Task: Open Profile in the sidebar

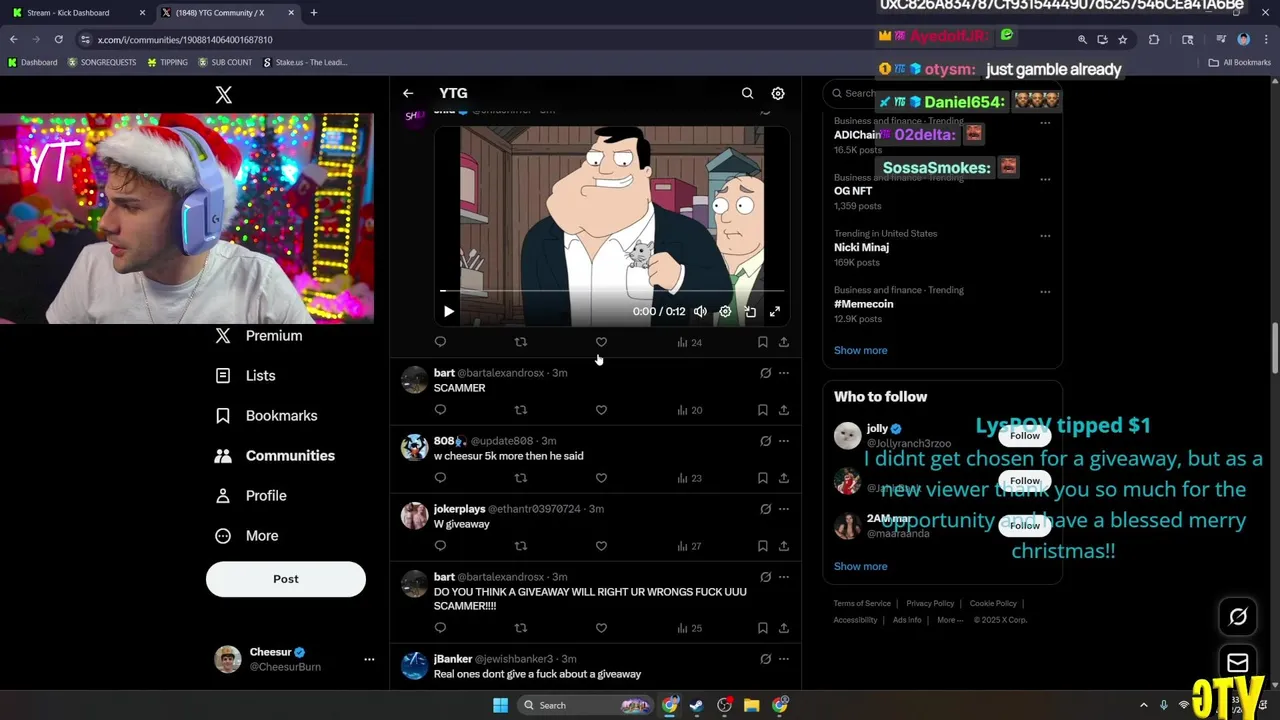Action: click(251, 496)
